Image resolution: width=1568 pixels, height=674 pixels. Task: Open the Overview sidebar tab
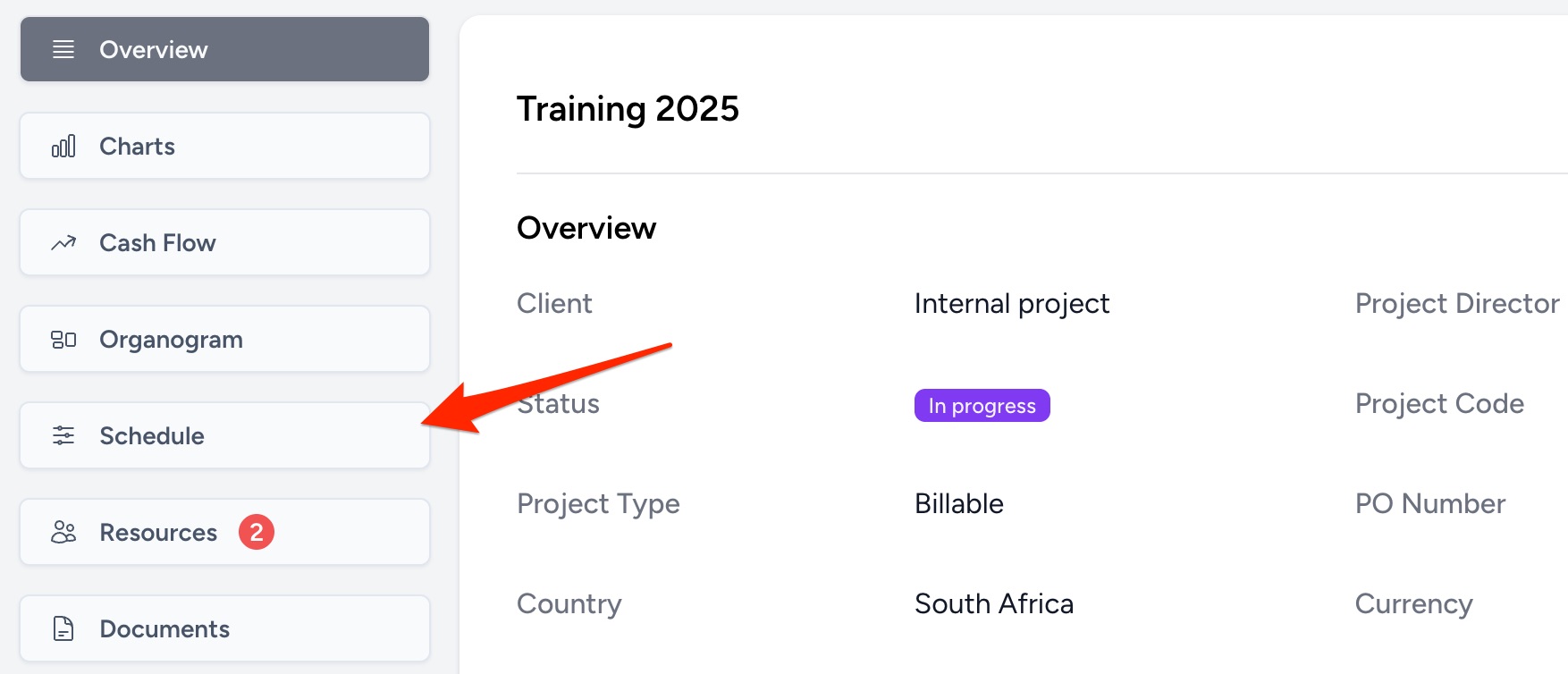click(x=224, y=49)
